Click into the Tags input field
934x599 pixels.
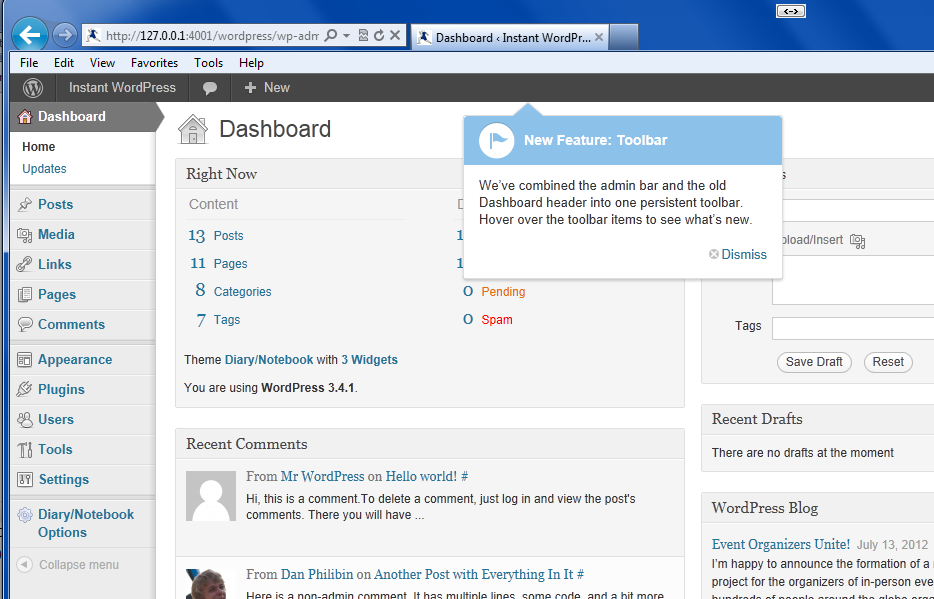(852, 328)
